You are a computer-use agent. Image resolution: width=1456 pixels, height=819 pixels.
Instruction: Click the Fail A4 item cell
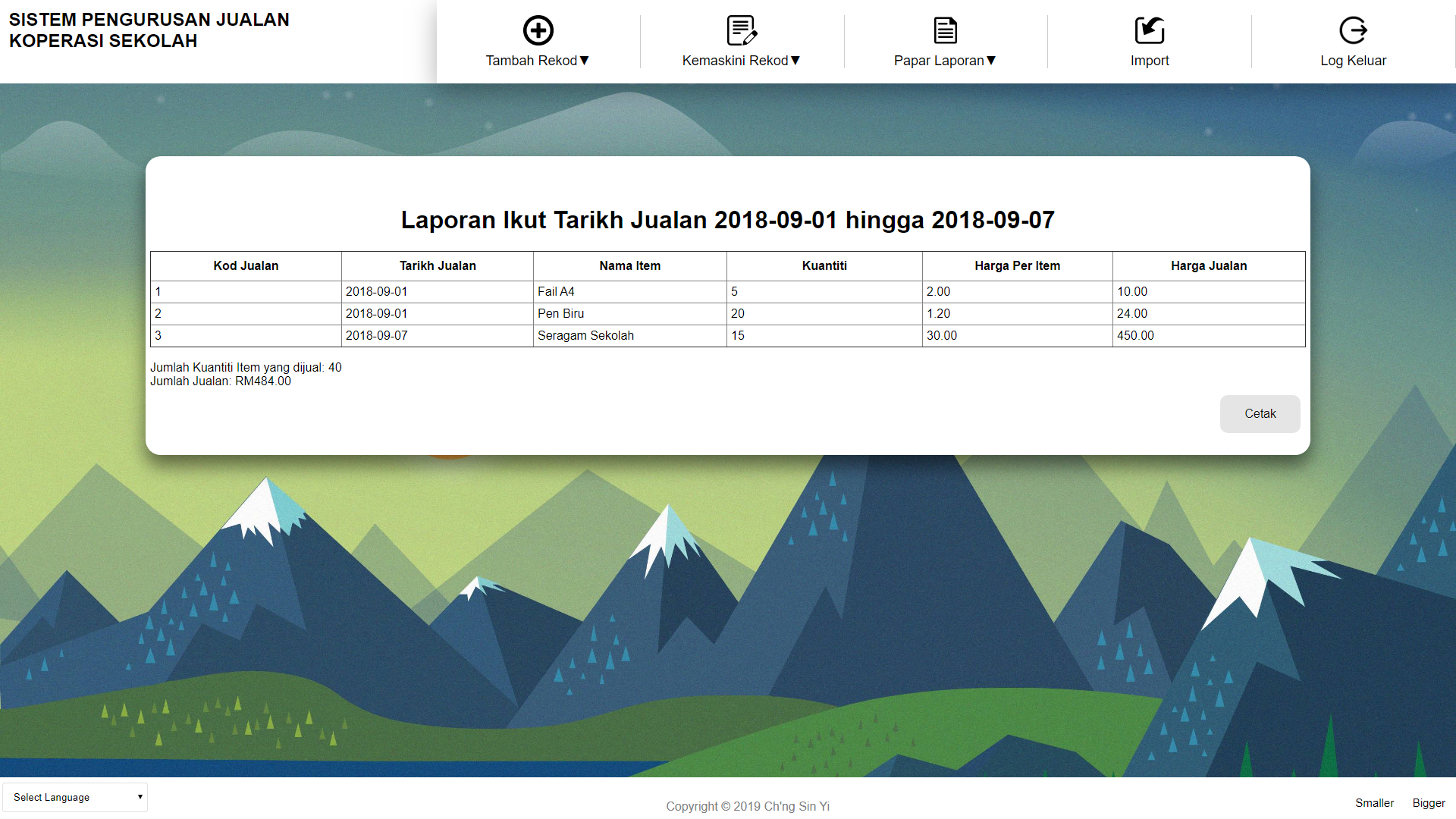tap(556, 292)
